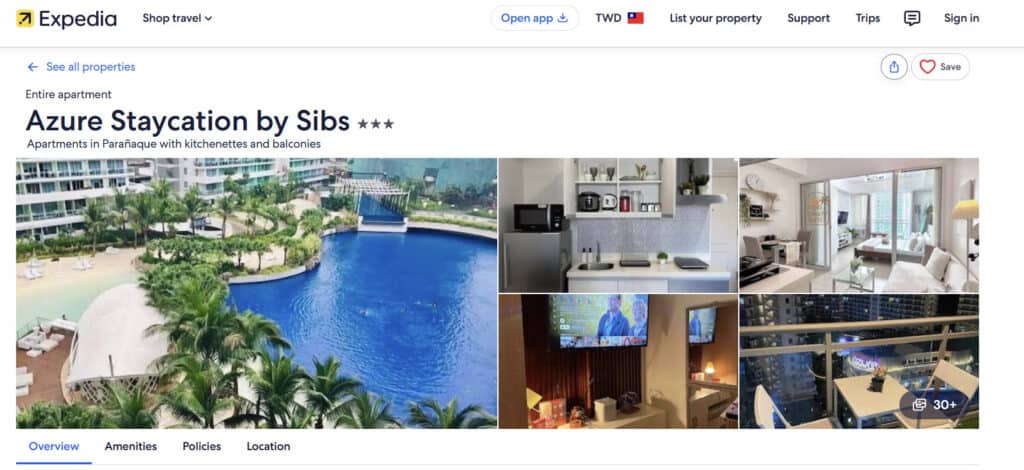Open the share icon button
Image resolution: width=1024 pixels, height=470 pixels.
pos(894,67)
